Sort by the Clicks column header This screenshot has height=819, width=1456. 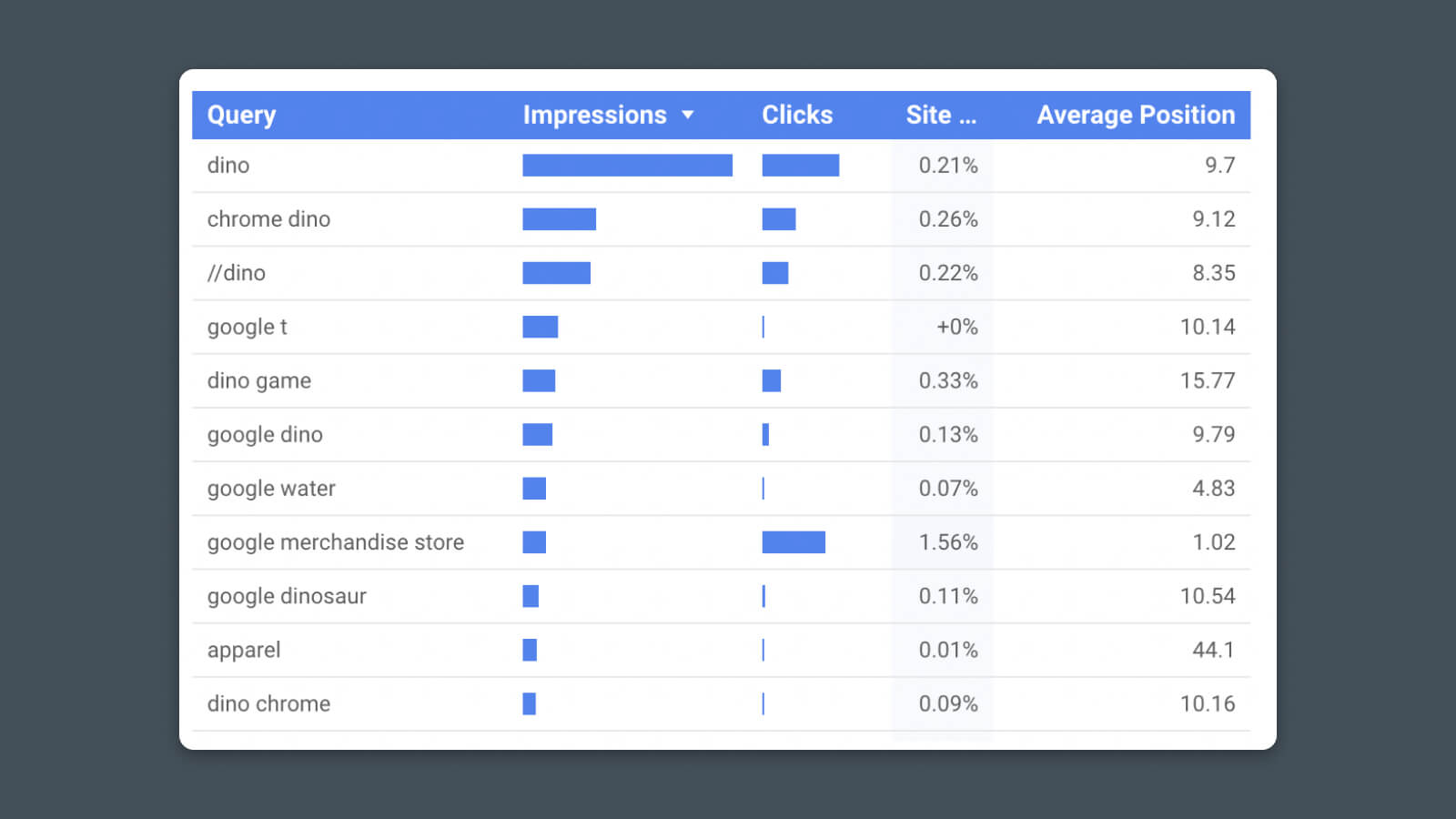[x=797, y=115]
